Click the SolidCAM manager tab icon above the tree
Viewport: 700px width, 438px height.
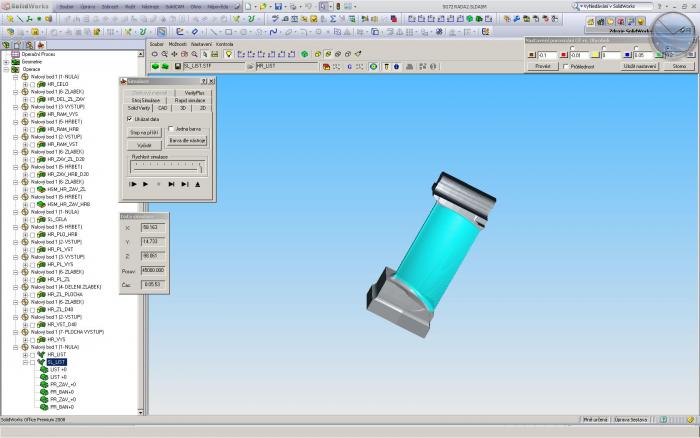click(x=41, y=46)
